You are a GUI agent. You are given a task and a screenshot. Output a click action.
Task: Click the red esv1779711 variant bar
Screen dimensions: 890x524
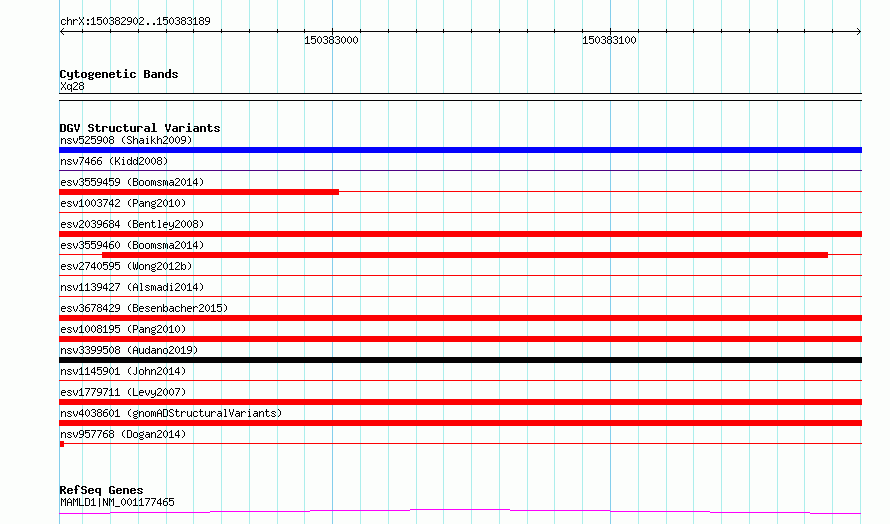(460, 402)
